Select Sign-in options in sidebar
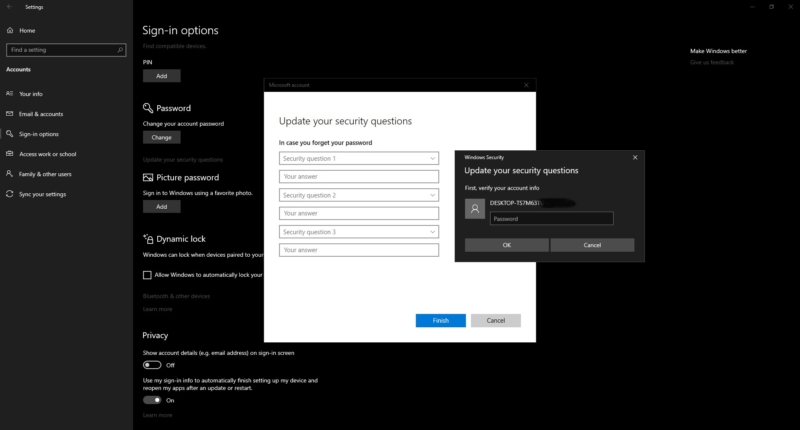800x430 pixels. point(39,134)
